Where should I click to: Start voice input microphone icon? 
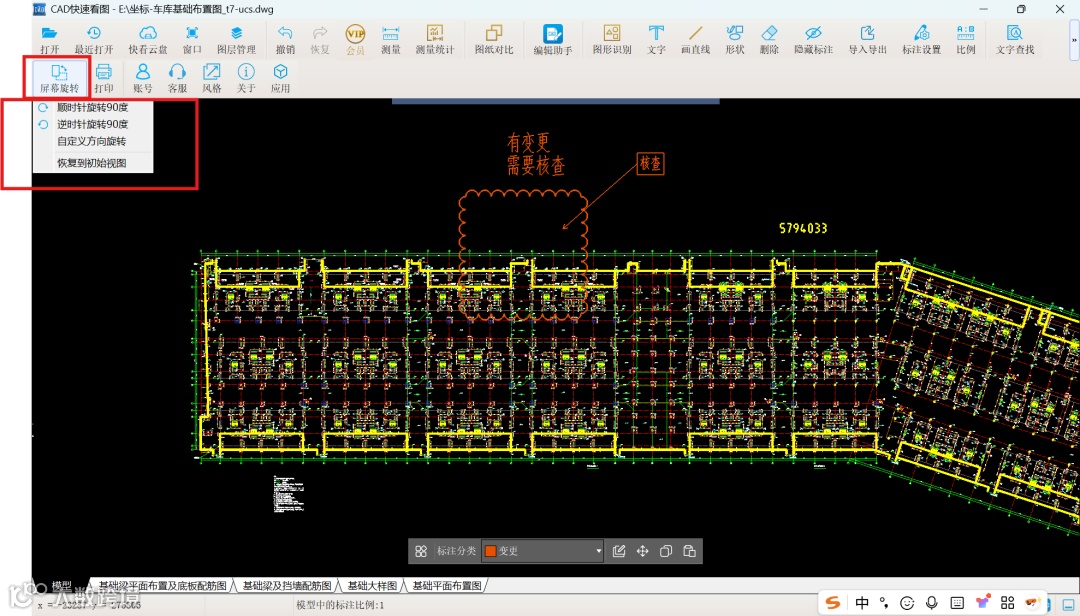(x=931, y=603)
